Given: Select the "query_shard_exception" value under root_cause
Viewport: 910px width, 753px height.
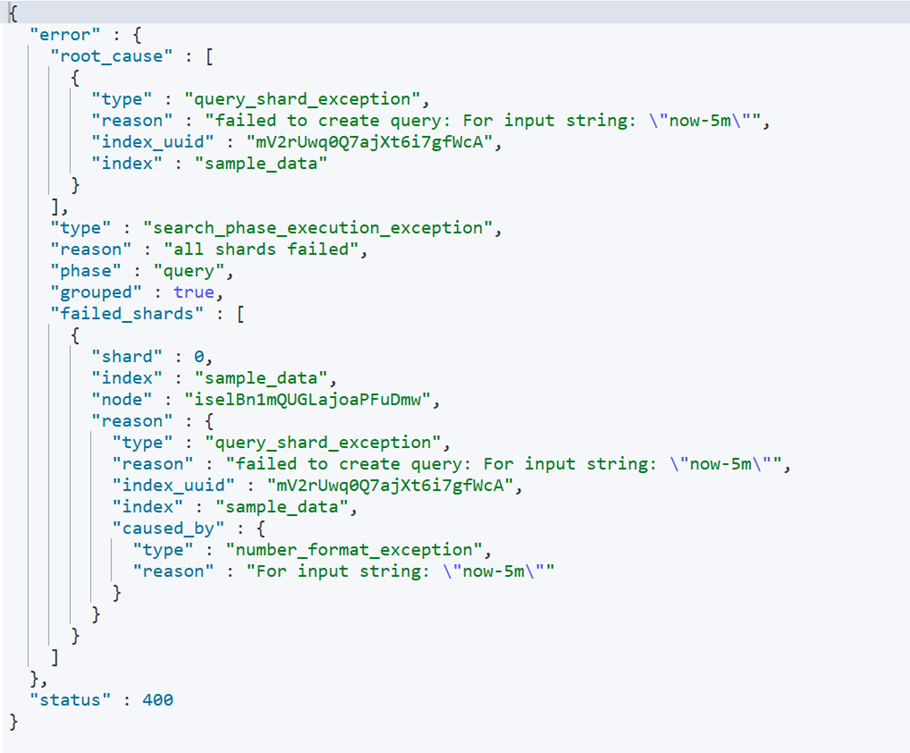Looking at the screenshot, I should [x=302, y=99].
